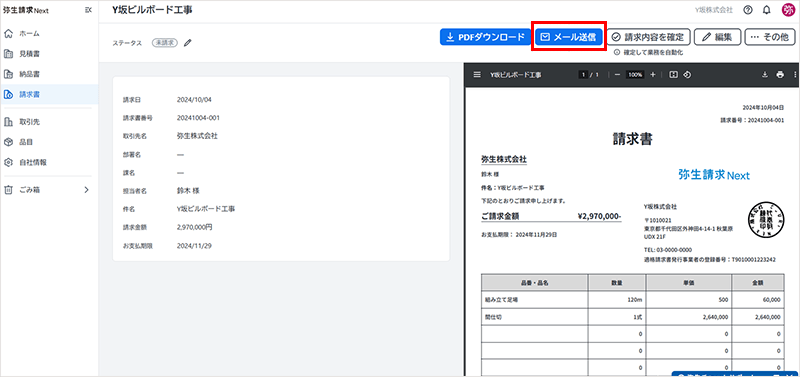Expand the ごみ箱 chevron arrow
Image resolution: width=800 pixels, height=377 pixels.
point(86,190)
